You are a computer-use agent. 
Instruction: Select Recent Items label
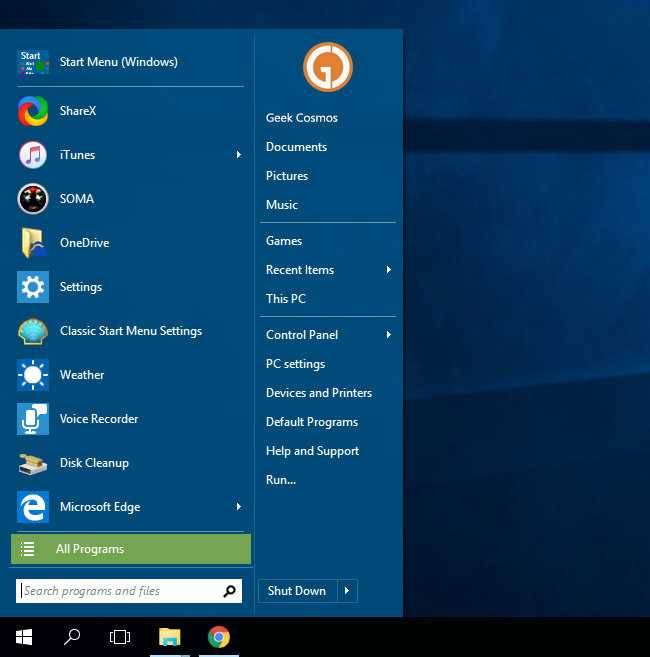pyautogui.click(x=300, y=269)
